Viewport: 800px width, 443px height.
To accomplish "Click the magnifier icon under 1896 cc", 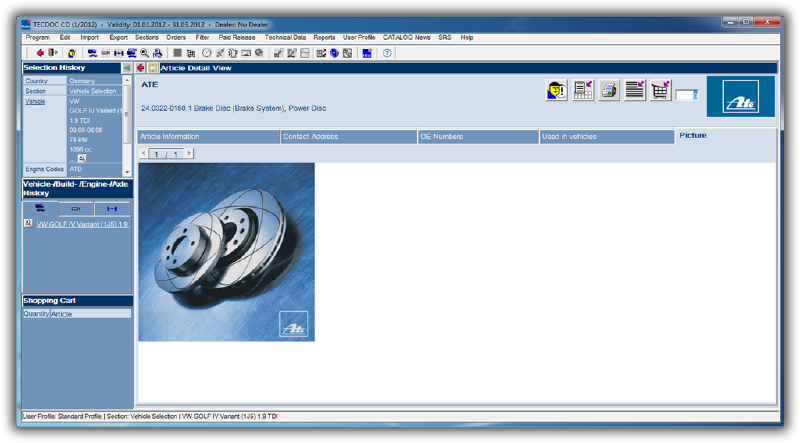I will [x=82, y=159].
